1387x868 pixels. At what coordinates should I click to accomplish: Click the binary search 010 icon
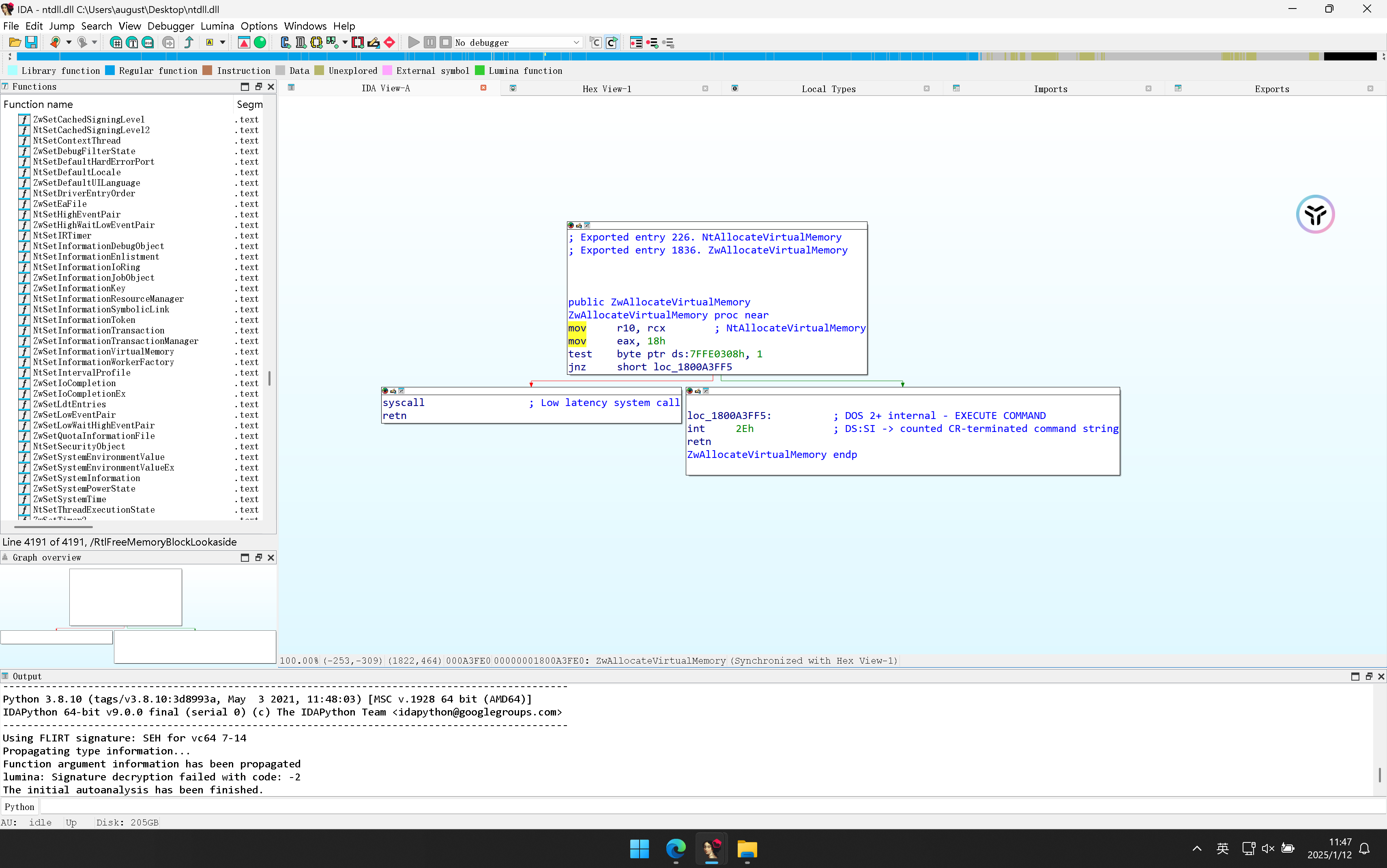coord(148,43)
